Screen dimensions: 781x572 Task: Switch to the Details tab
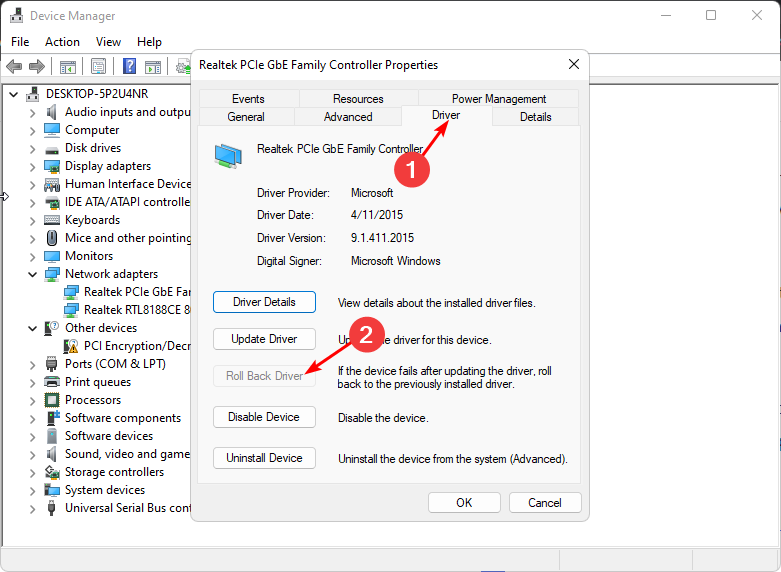(535, 117)
